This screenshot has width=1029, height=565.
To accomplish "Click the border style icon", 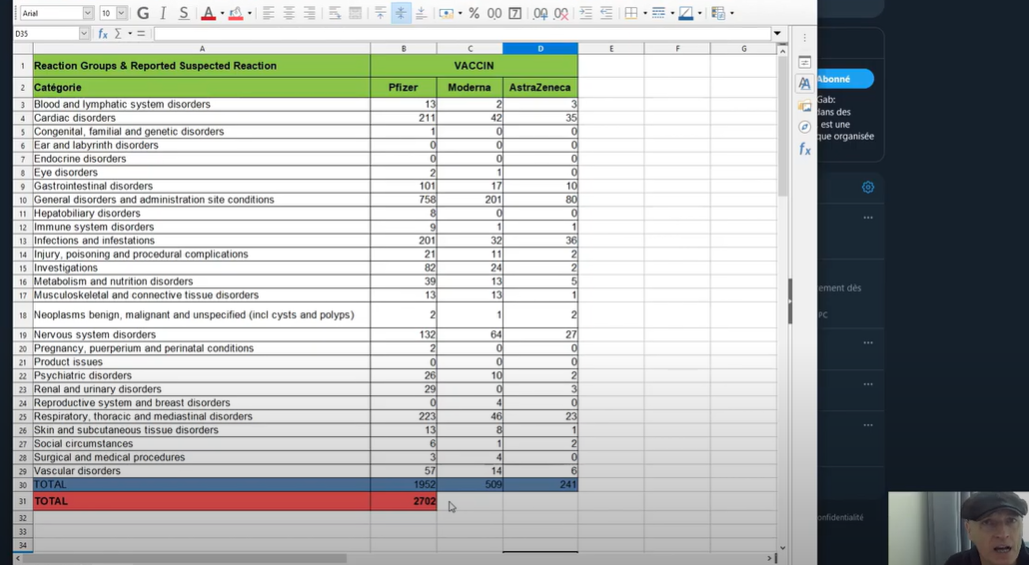I will coord(659,13).
